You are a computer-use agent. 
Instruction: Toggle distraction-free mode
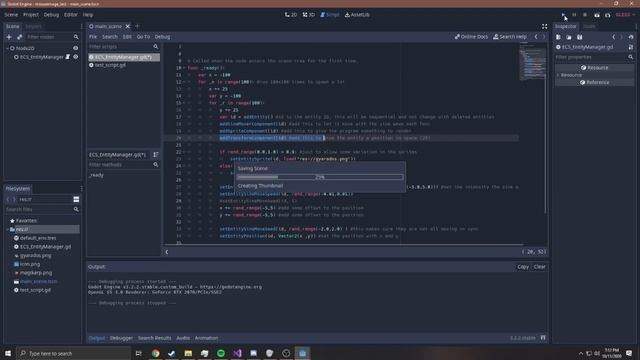pos(544,26)
